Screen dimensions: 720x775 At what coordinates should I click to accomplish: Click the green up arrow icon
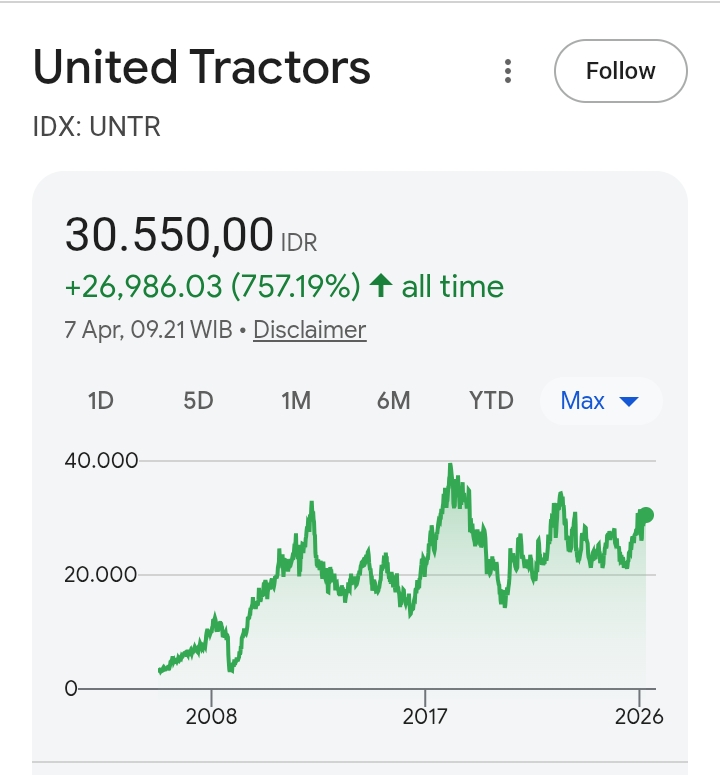pyautogui.click(x=380, y=287)
